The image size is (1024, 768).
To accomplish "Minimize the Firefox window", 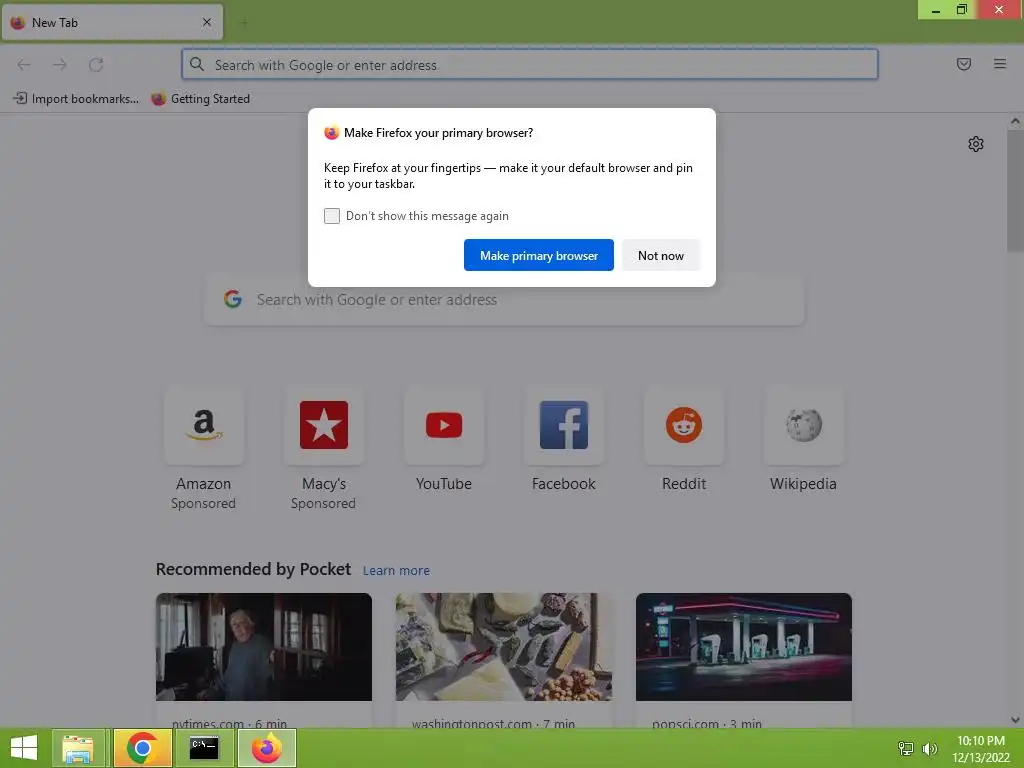I will 935,10.
